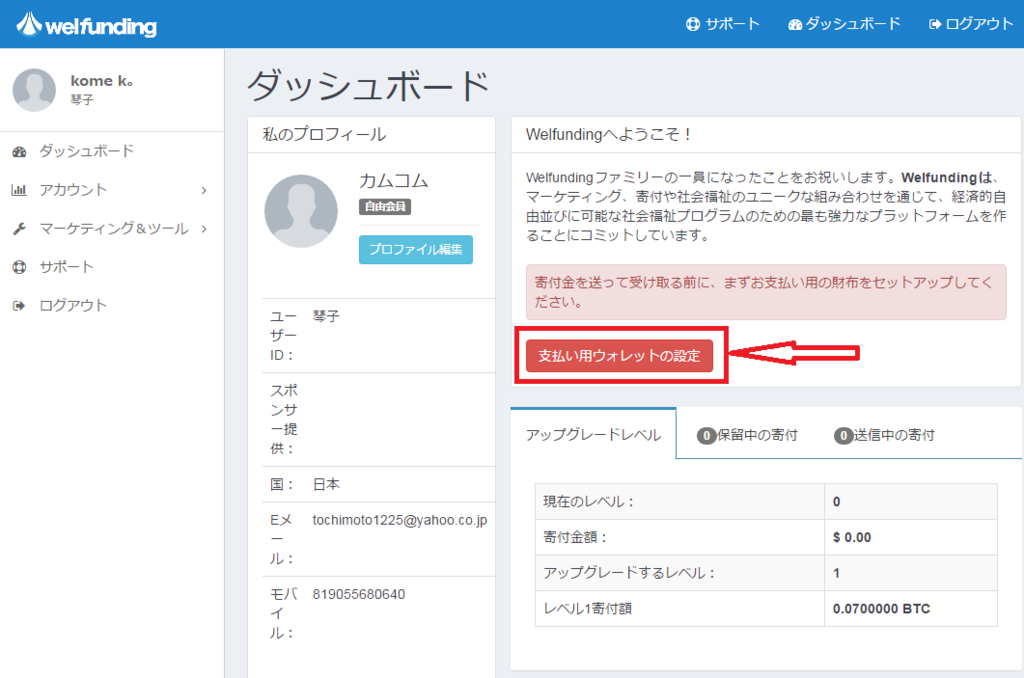Click the kome k. username in sidebar

tap(102, 81)
